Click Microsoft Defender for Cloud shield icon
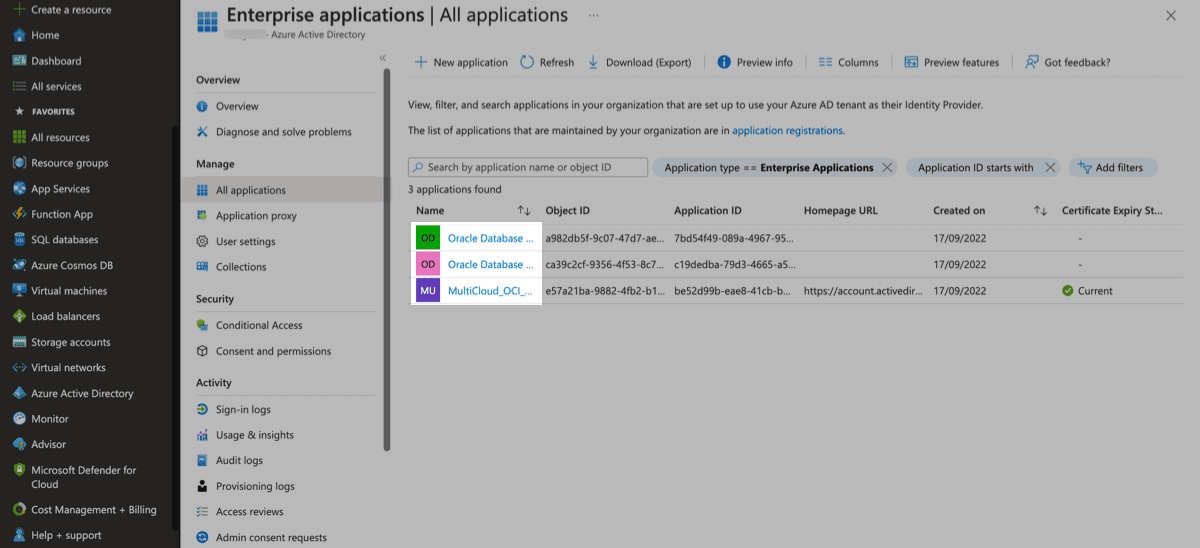This screenshot has height=548, width=1200. 19,470
